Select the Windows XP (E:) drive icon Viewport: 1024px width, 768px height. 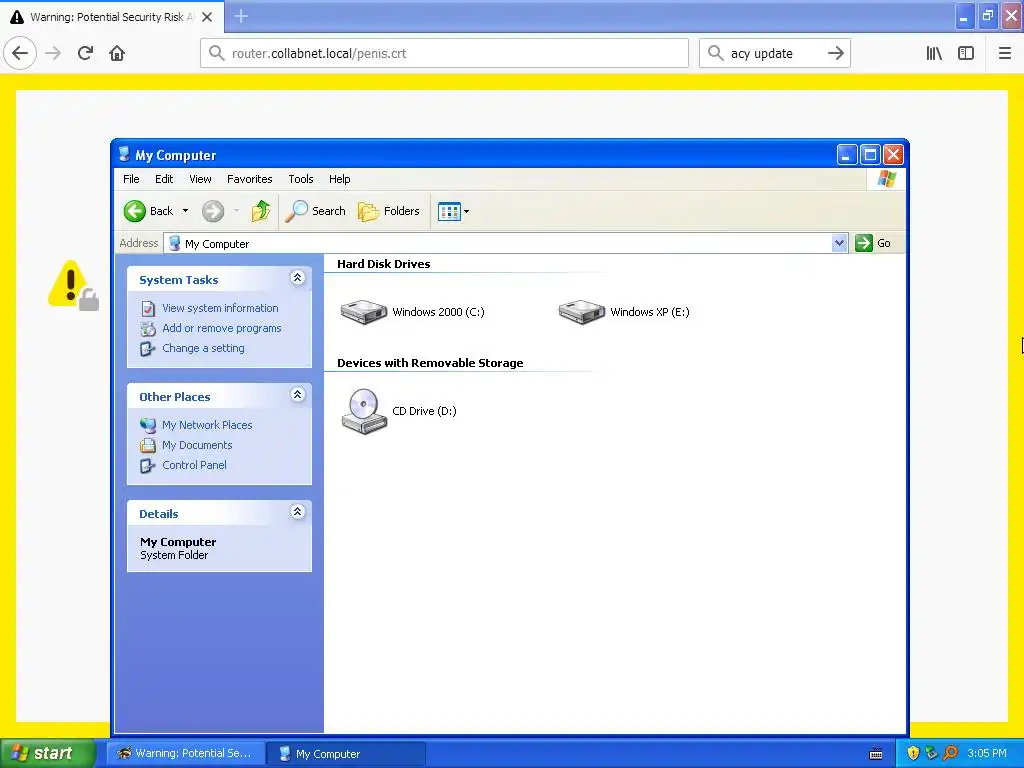[x=582, y=312]
